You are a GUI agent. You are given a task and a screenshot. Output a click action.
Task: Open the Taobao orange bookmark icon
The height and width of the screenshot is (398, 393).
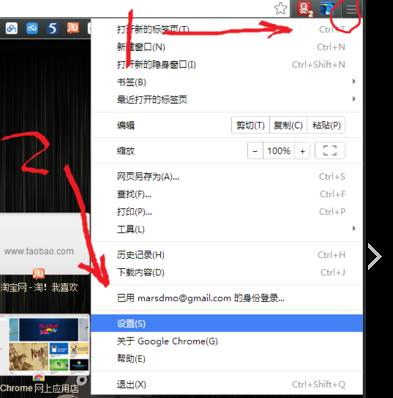[73, 28]
